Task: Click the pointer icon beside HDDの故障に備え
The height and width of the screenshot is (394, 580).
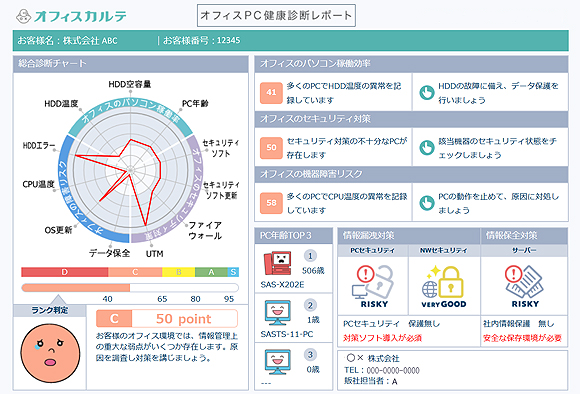Action: [x=426, y=92]
